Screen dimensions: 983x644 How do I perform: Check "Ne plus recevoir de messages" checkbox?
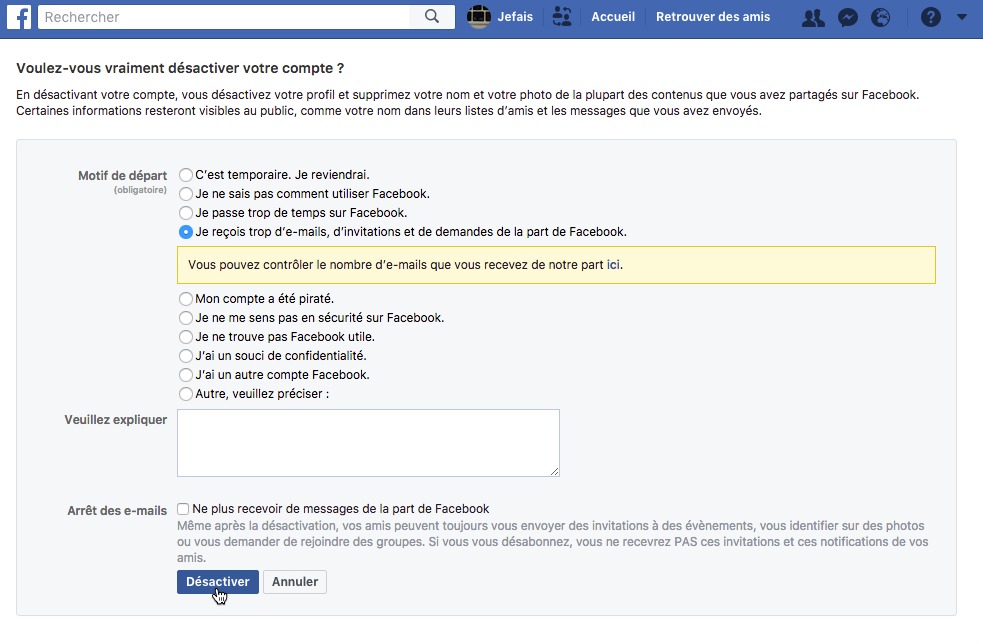183,509
